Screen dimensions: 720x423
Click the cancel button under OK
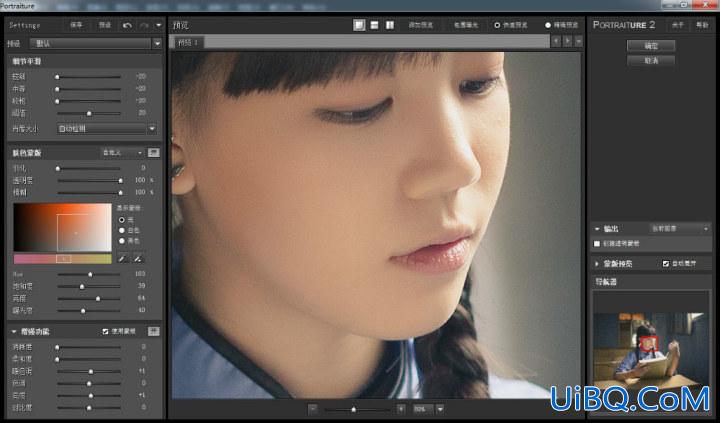651,60
